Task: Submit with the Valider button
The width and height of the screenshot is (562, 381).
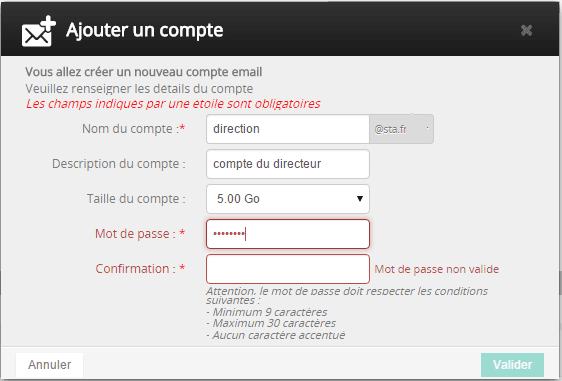Action: (x=513, y=365)
